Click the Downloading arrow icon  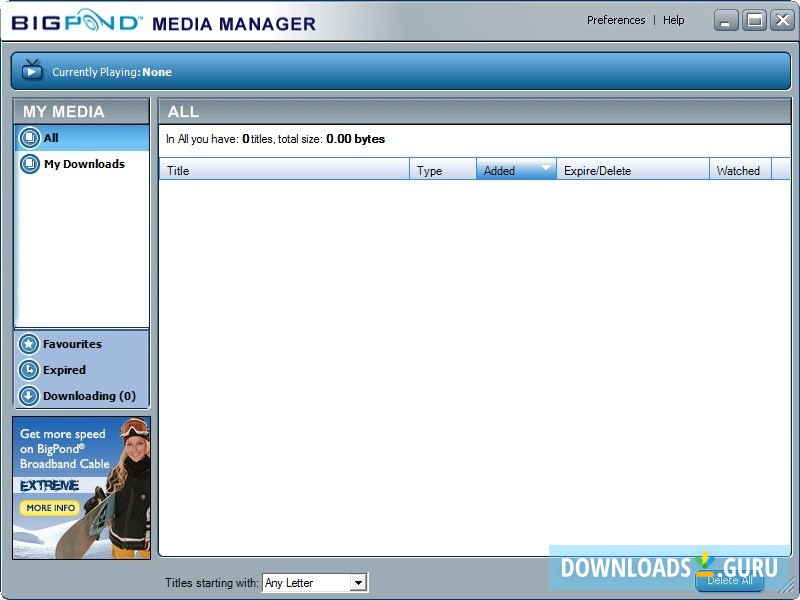pyautogui.click(x=29, y=396)
